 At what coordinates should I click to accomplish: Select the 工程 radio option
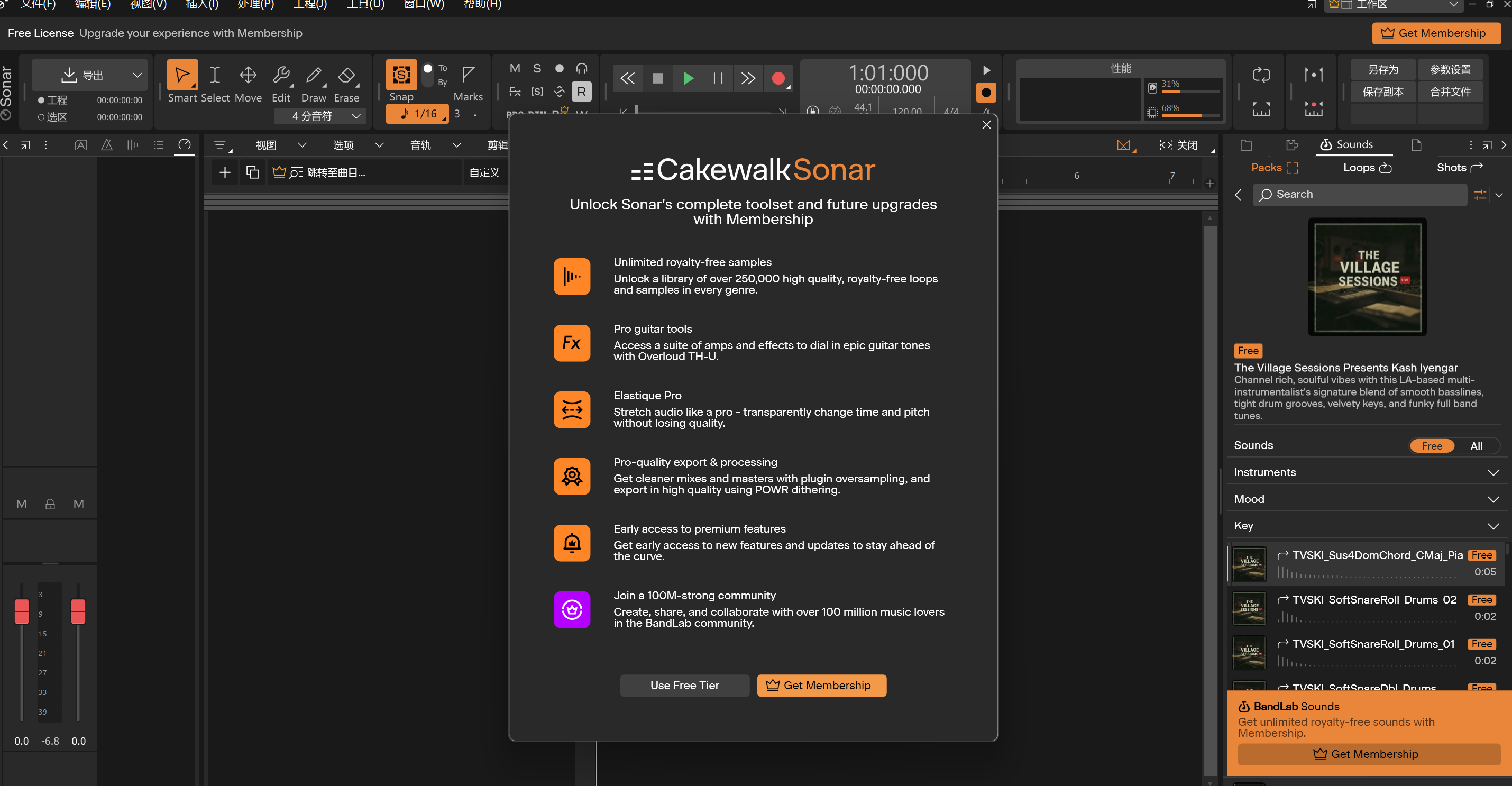[x=41, y=100]
